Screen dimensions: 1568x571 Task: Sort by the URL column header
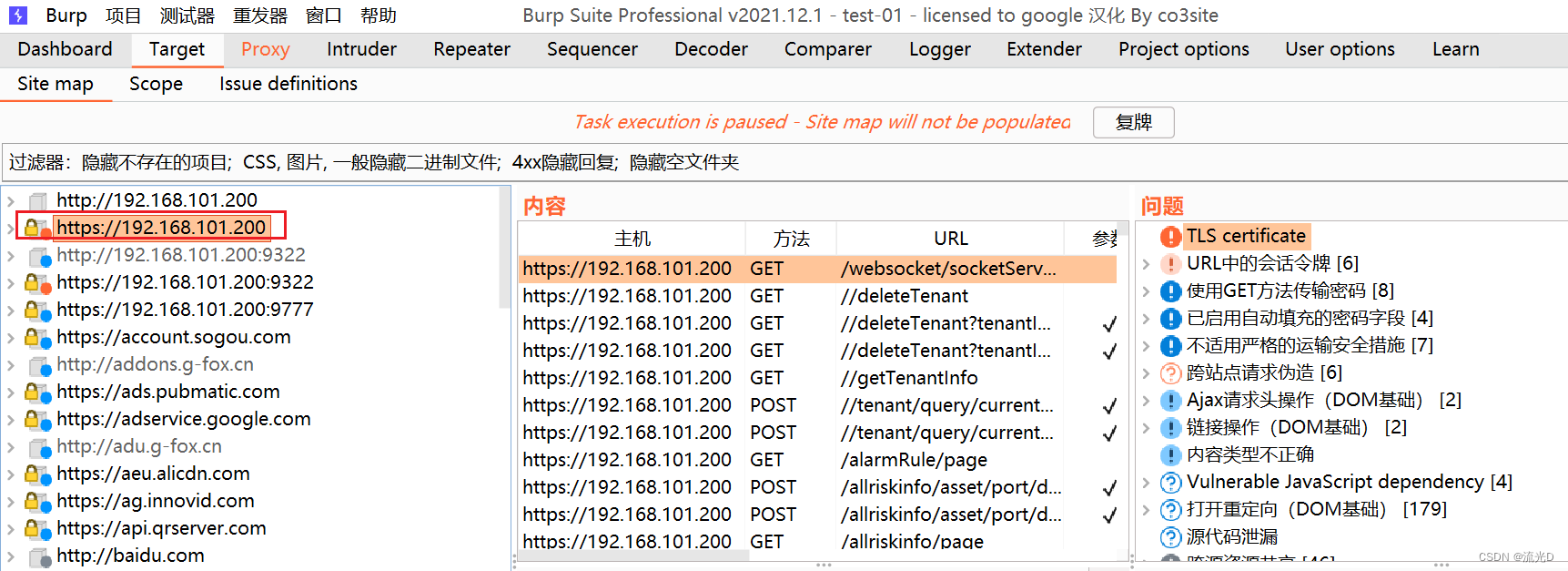pyautogui.click(x=950, y=239)
